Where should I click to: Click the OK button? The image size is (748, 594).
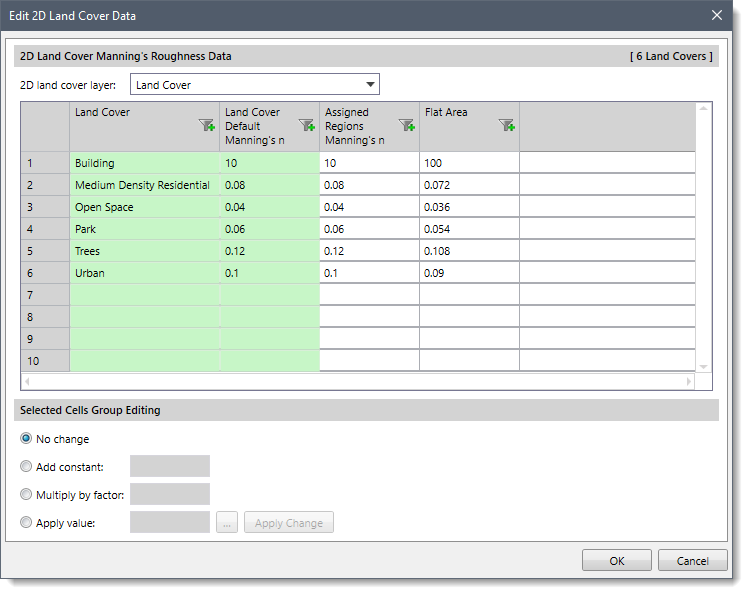pyautogui.click(x=616, y=561)
